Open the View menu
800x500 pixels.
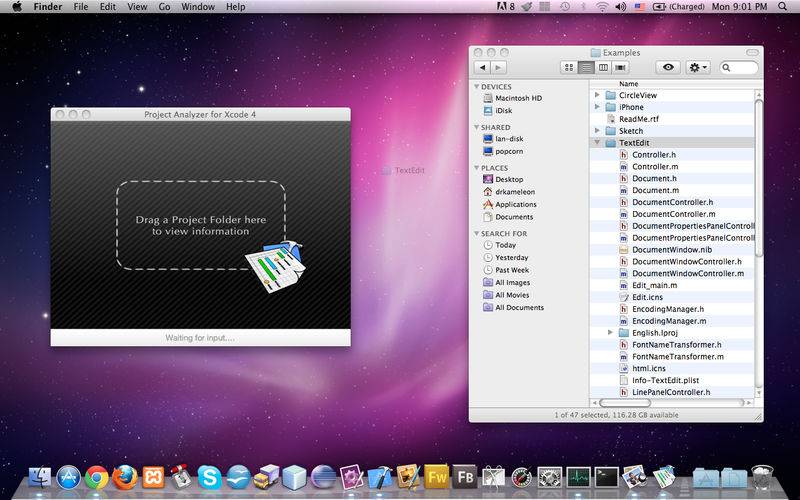137,7
